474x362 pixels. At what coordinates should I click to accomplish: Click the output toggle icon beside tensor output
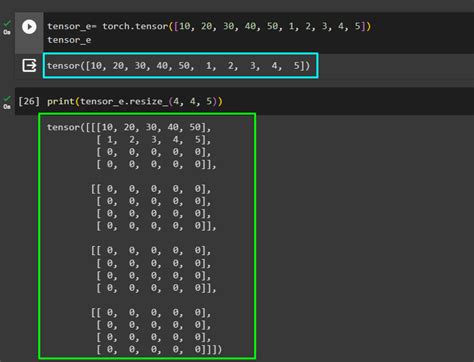pos(29,65)
